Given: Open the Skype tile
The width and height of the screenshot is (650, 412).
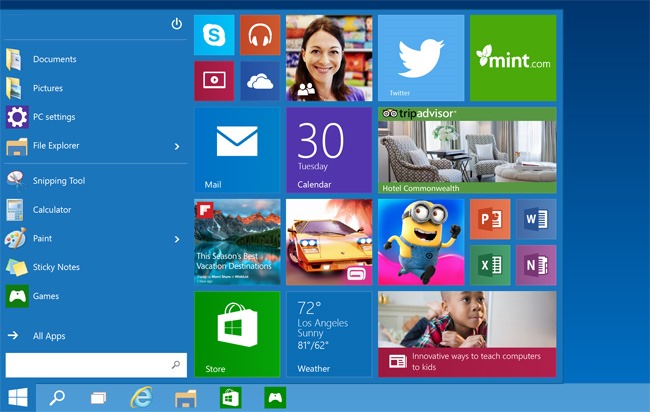Looking at the screenshot, I should (x=214, y=35).
